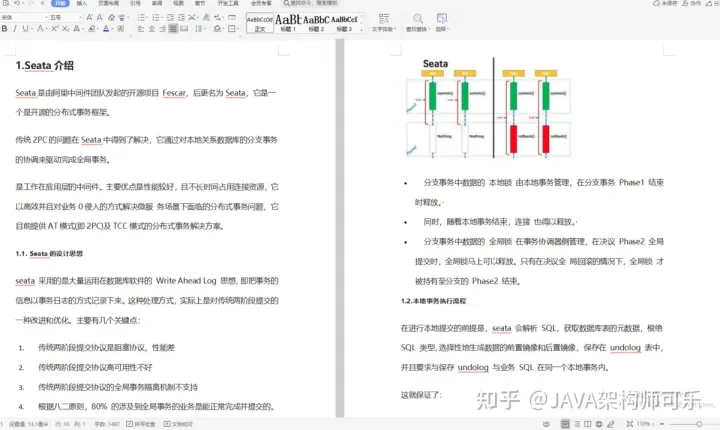Click the character border icon
The width and height of the screenshot is (720, 430).
point(121,28)
